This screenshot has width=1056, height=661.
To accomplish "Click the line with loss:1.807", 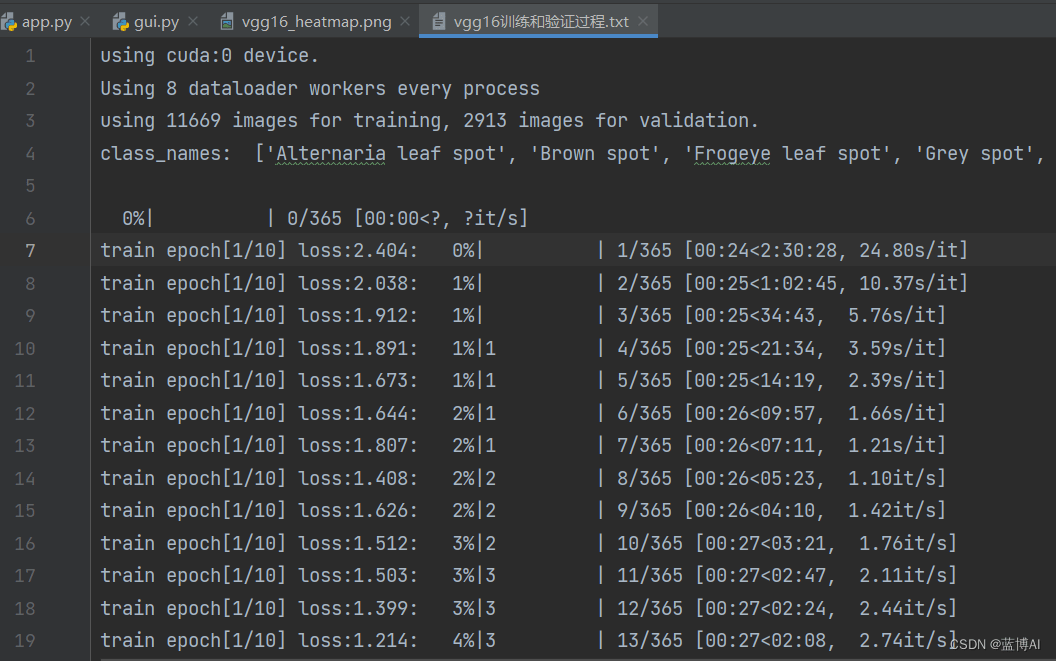I will click(x=523, y=445).
